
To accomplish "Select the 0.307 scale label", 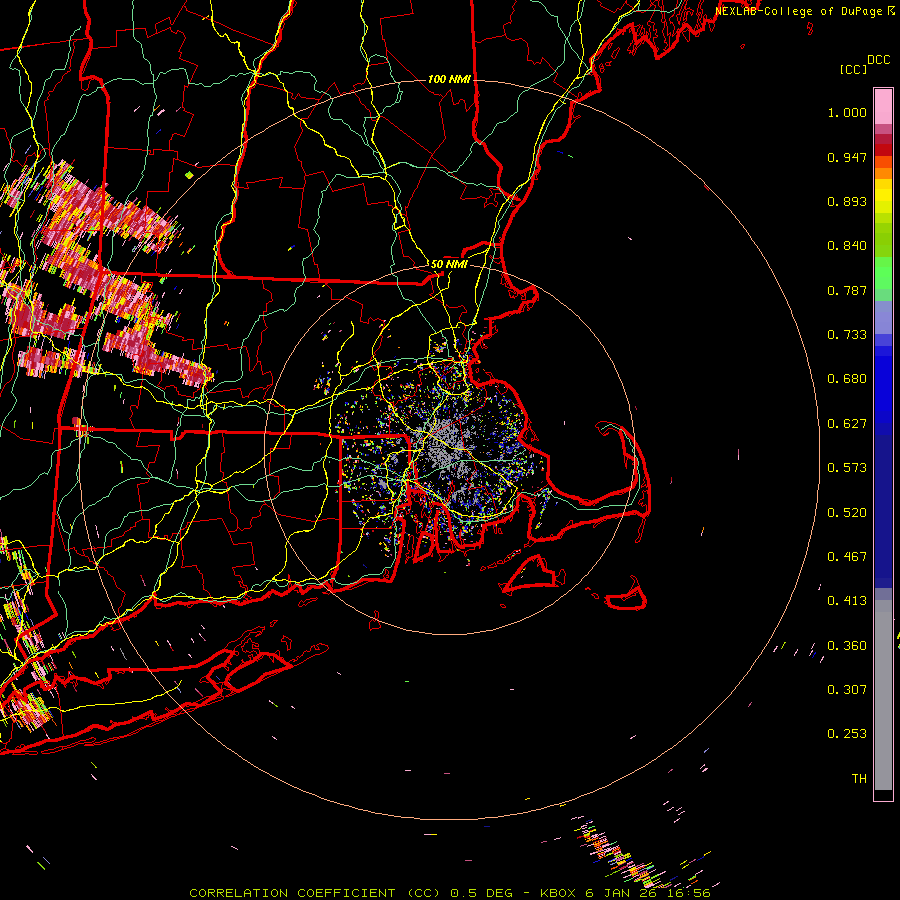I will coord(847,690).
